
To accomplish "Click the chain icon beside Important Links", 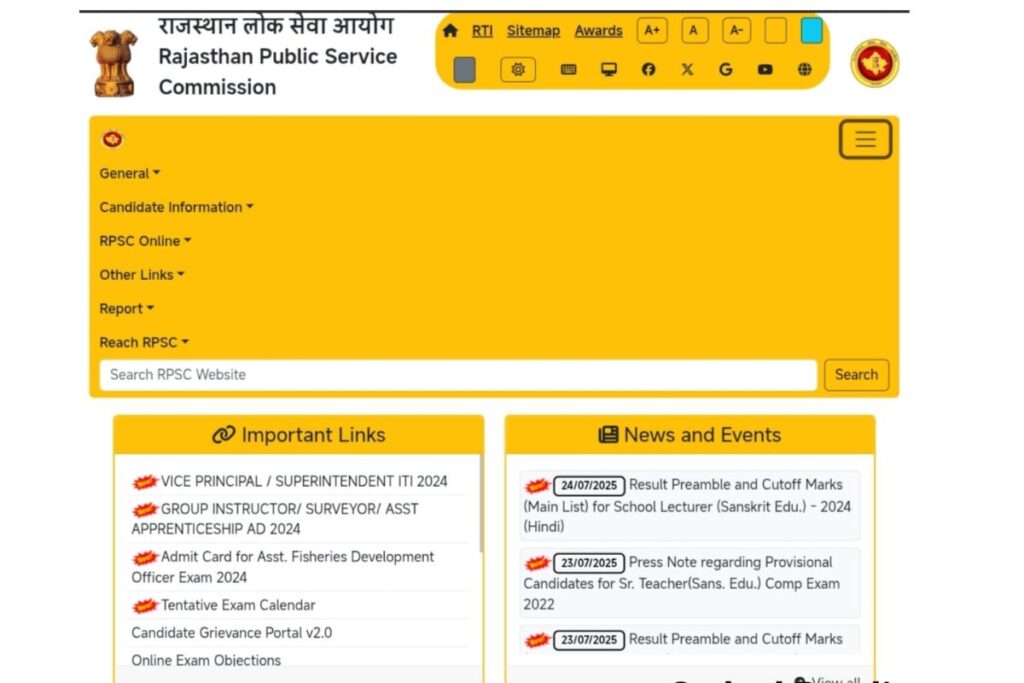I will 223,435.
